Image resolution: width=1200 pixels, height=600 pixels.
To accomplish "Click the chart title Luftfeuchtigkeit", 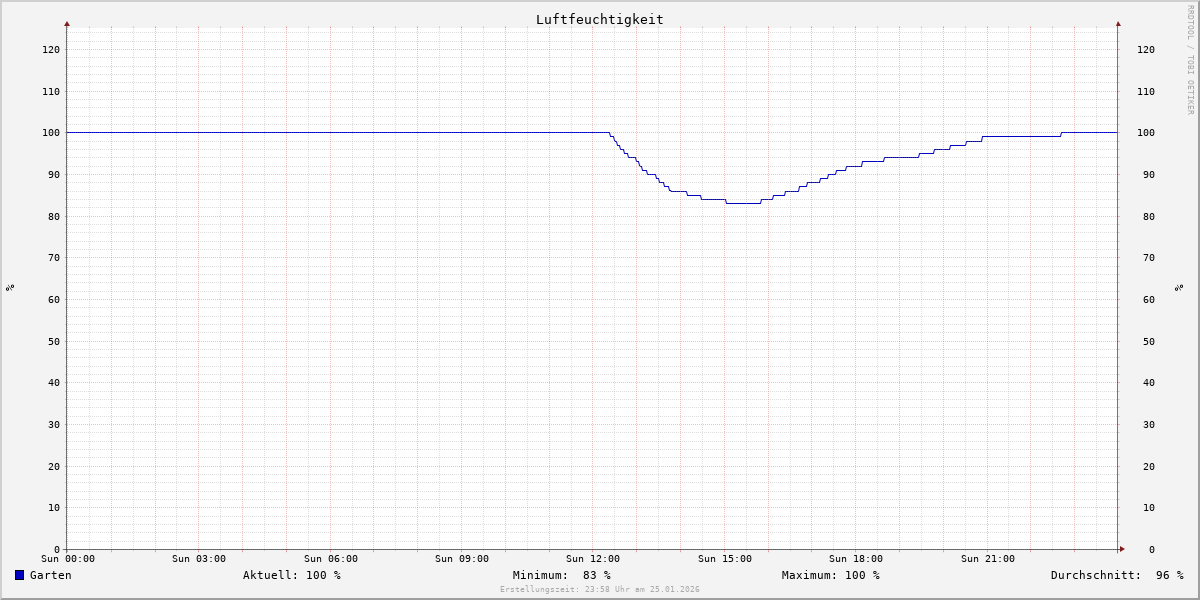I will 600,19.
